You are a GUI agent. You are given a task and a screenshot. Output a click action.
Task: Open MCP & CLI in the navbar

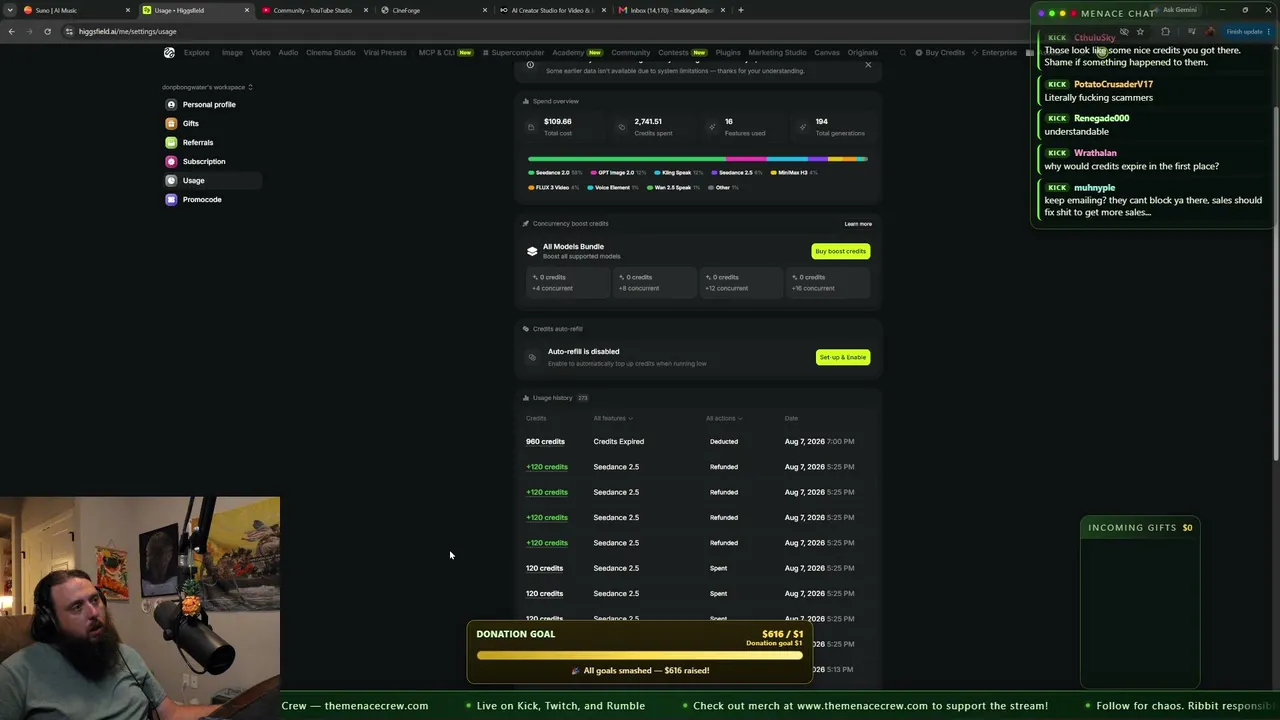(x=445, y=52)
